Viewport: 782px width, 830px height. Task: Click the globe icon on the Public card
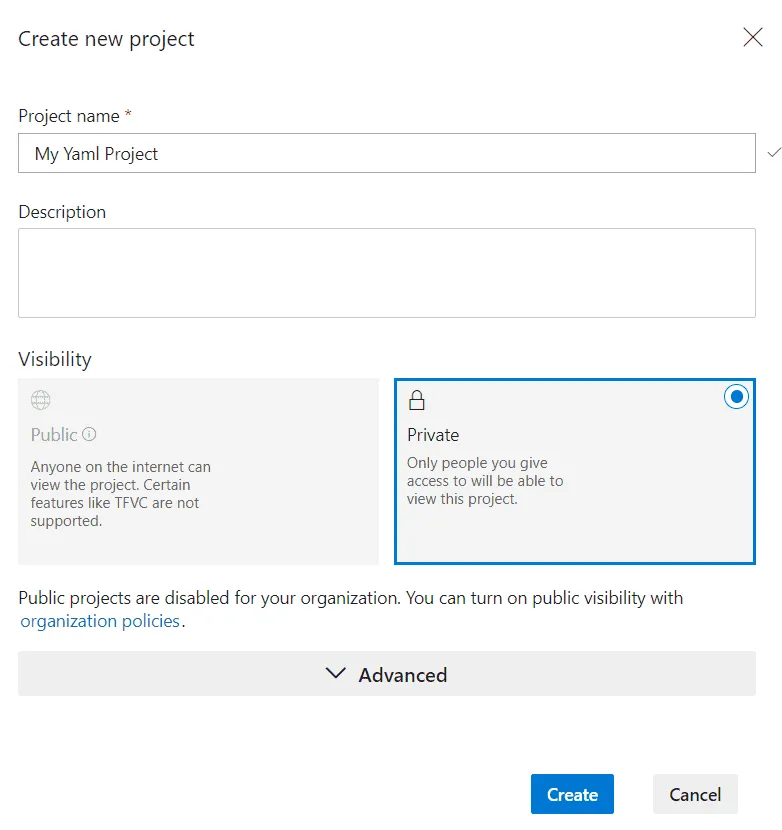pyautogui.click(x=40, y=399)
